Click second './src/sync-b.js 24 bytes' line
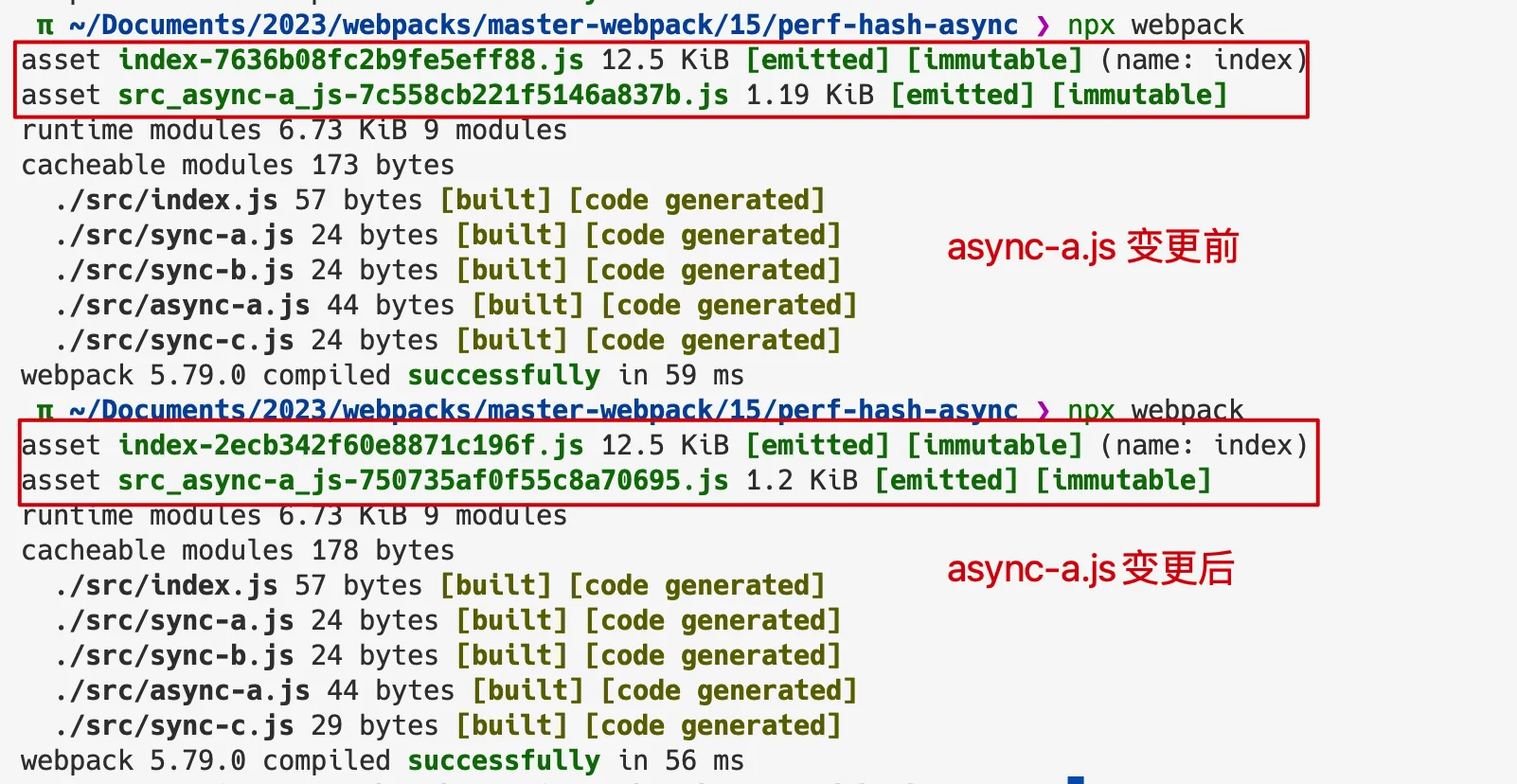Screen dimensions: 1517x784 (x=448, y=655)
